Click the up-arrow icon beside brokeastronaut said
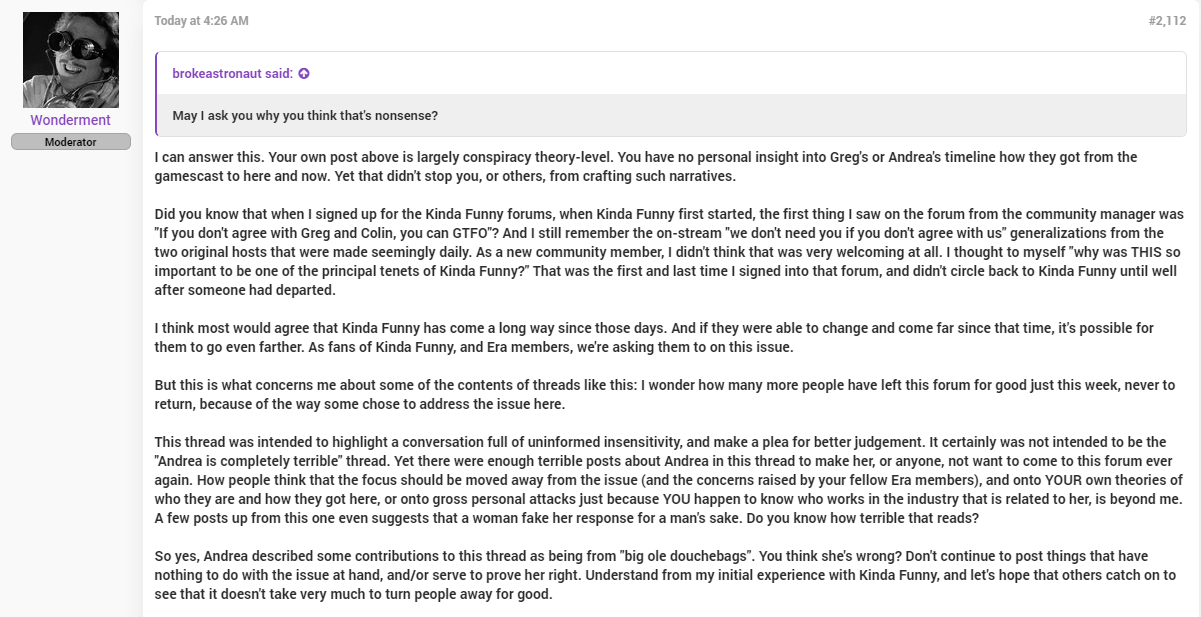Image resolution: width=1201 pixels, height=617 pixels. 304,74
